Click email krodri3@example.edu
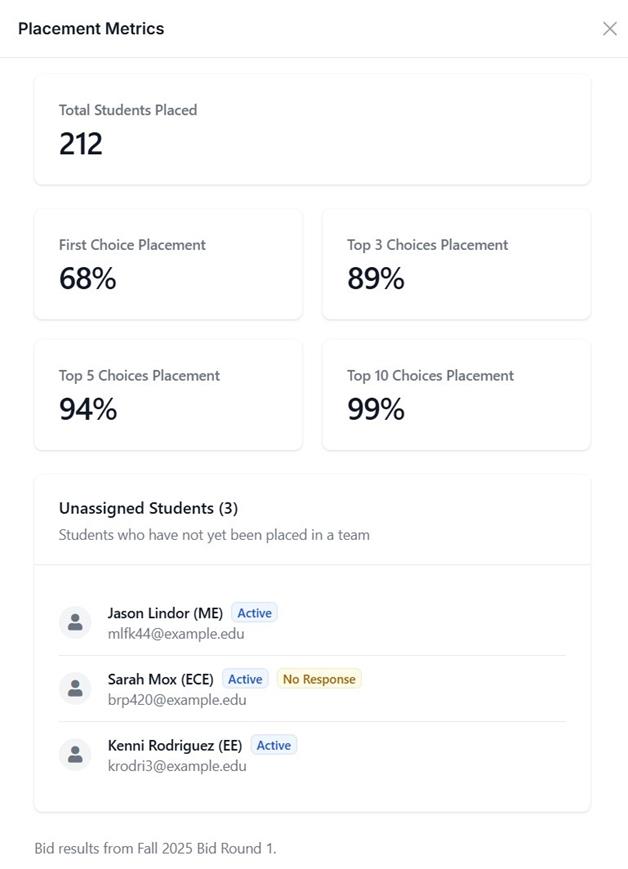Viewport: 628px width, 869px height. pyautogui.click(x=177, y=765)
